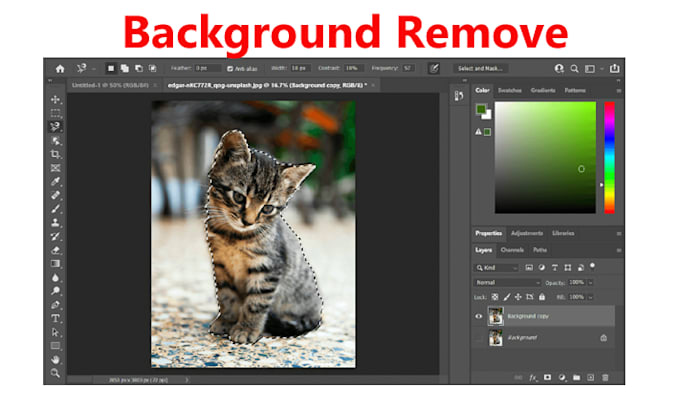Select the Clone Stamp tool

[x=55, y=222]
